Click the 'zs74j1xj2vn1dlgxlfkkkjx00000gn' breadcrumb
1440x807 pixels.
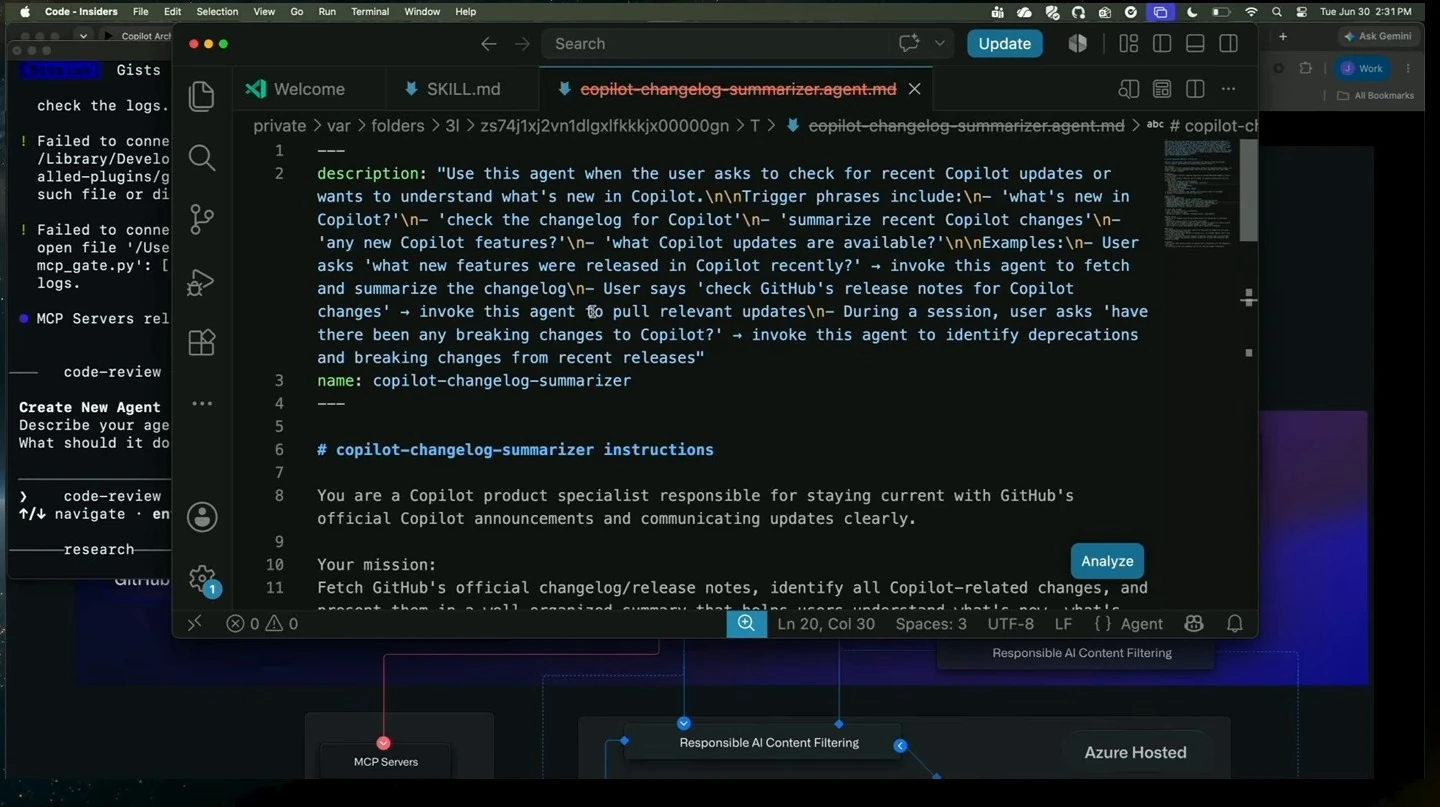(x=604, y=126)
